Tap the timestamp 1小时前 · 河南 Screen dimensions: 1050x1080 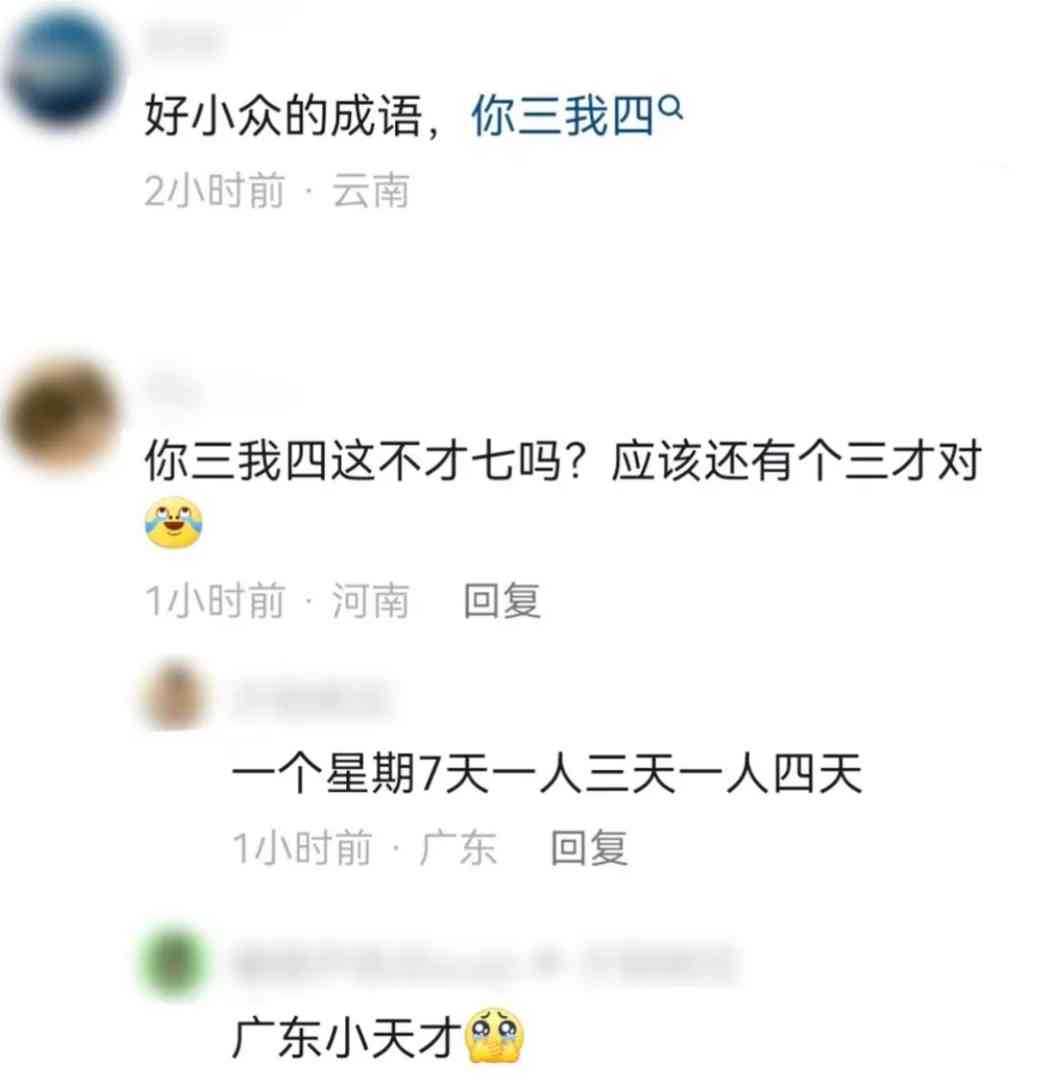tap(277, 601)
